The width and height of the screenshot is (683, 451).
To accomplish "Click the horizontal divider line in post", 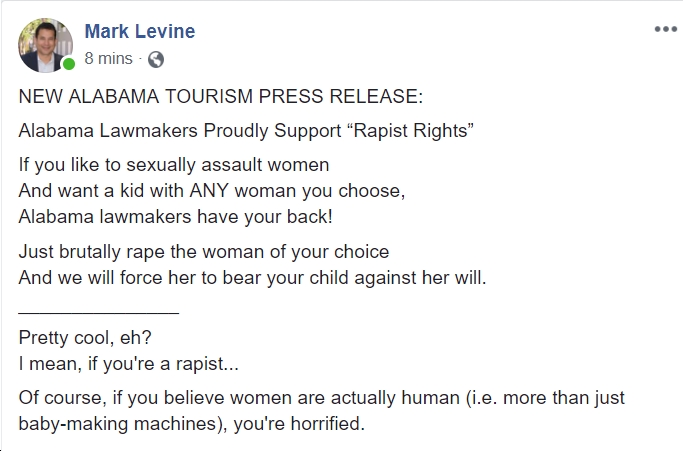I will (99, 313).
